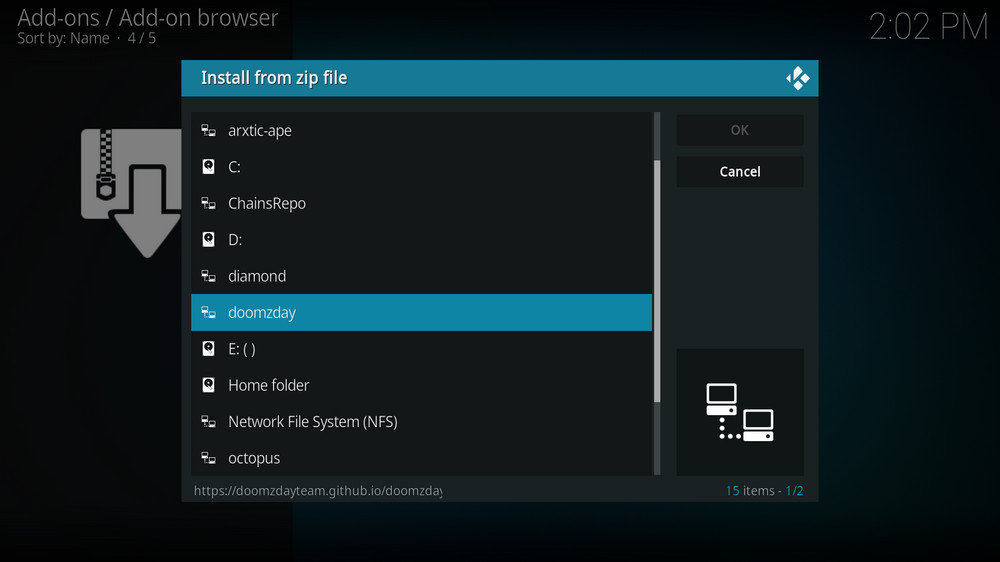
Task: Open the E: drive entry
Action: pyautogui.click(x=241, y=349)
